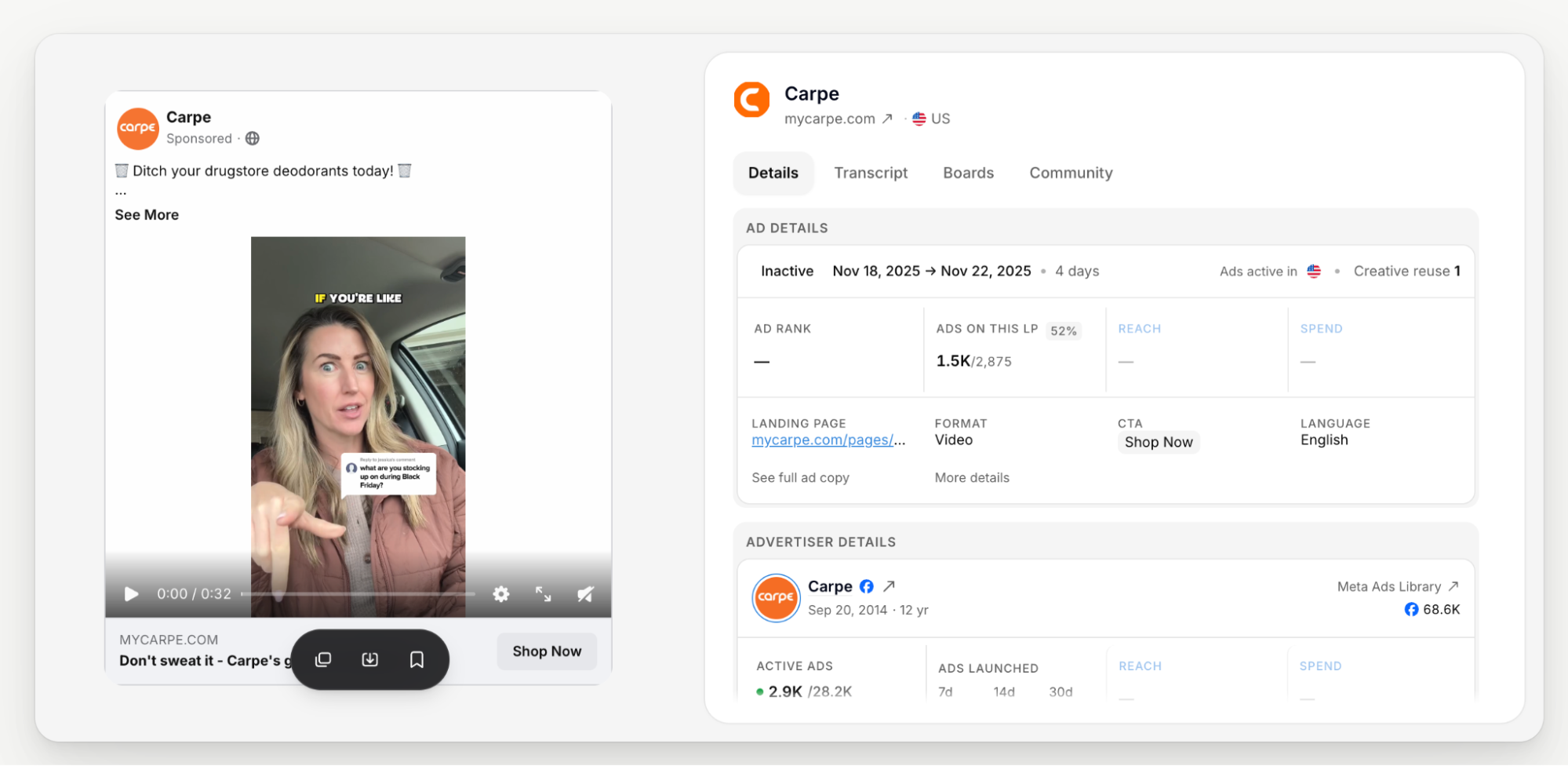
Task: Expand video to fullscreen
Action: [x=543, y=594]
